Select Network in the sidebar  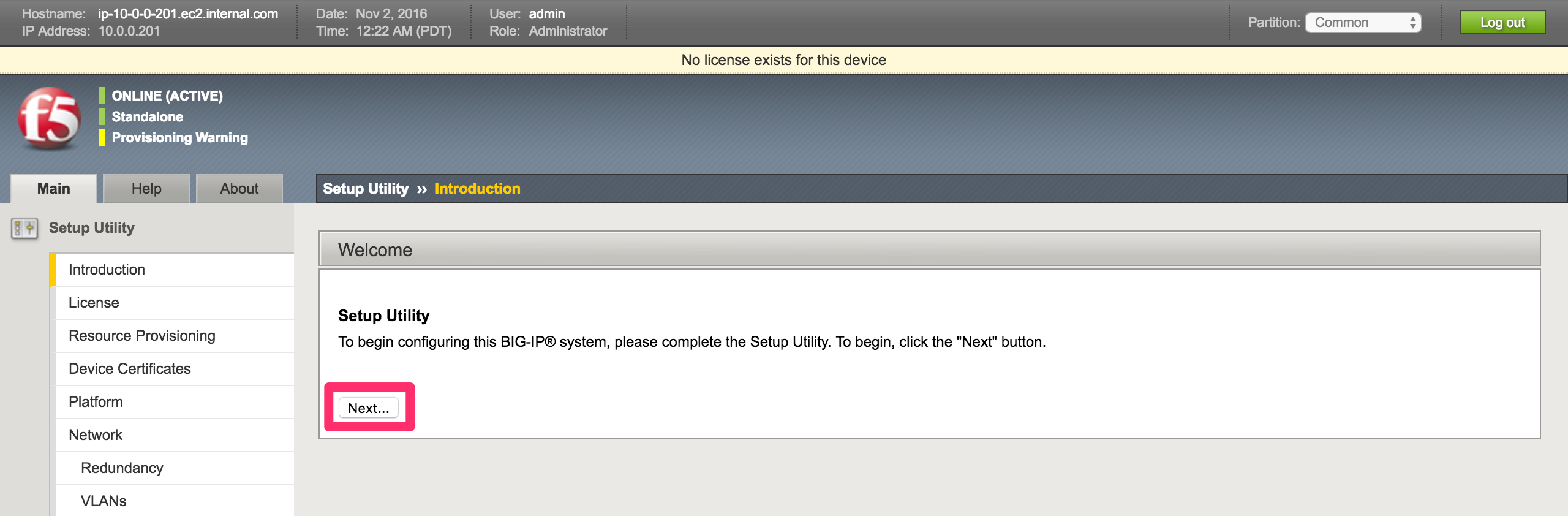[175, 435]
